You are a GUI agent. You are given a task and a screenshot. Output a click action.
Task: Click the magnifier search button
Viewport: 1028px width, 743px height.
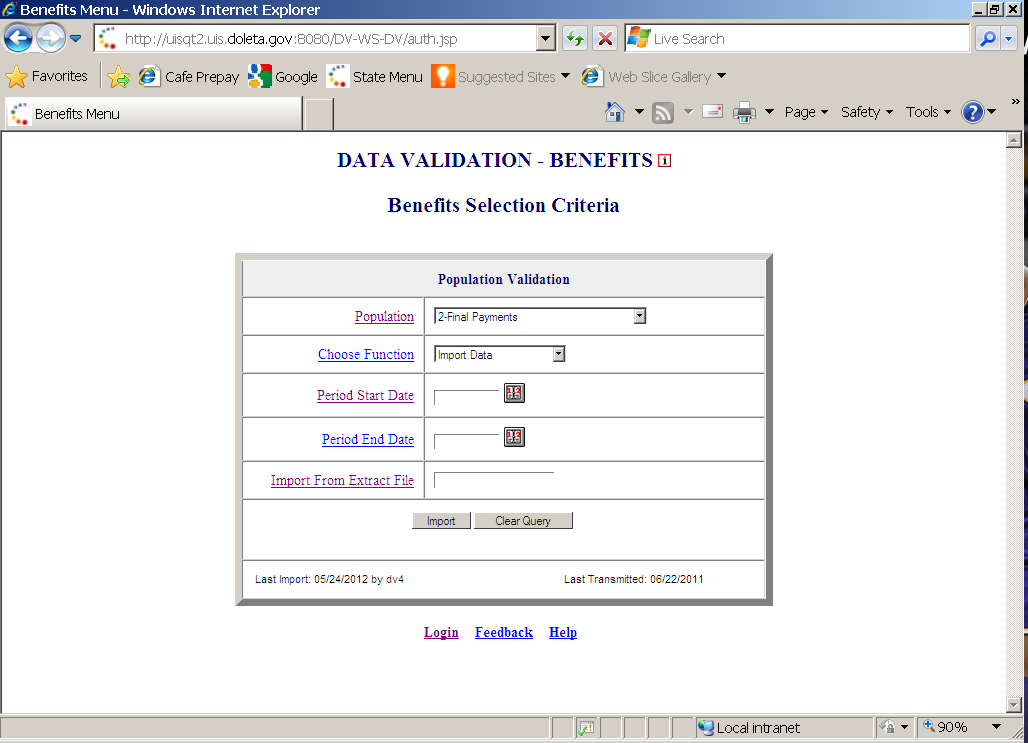(987, 39)
